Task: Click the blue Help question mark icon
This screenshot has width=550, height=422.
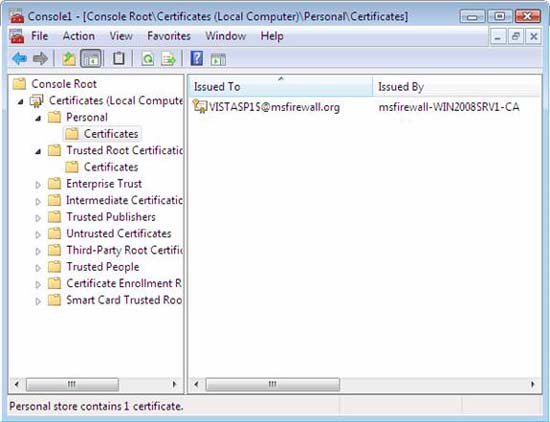Action: (x=196, y=58)
